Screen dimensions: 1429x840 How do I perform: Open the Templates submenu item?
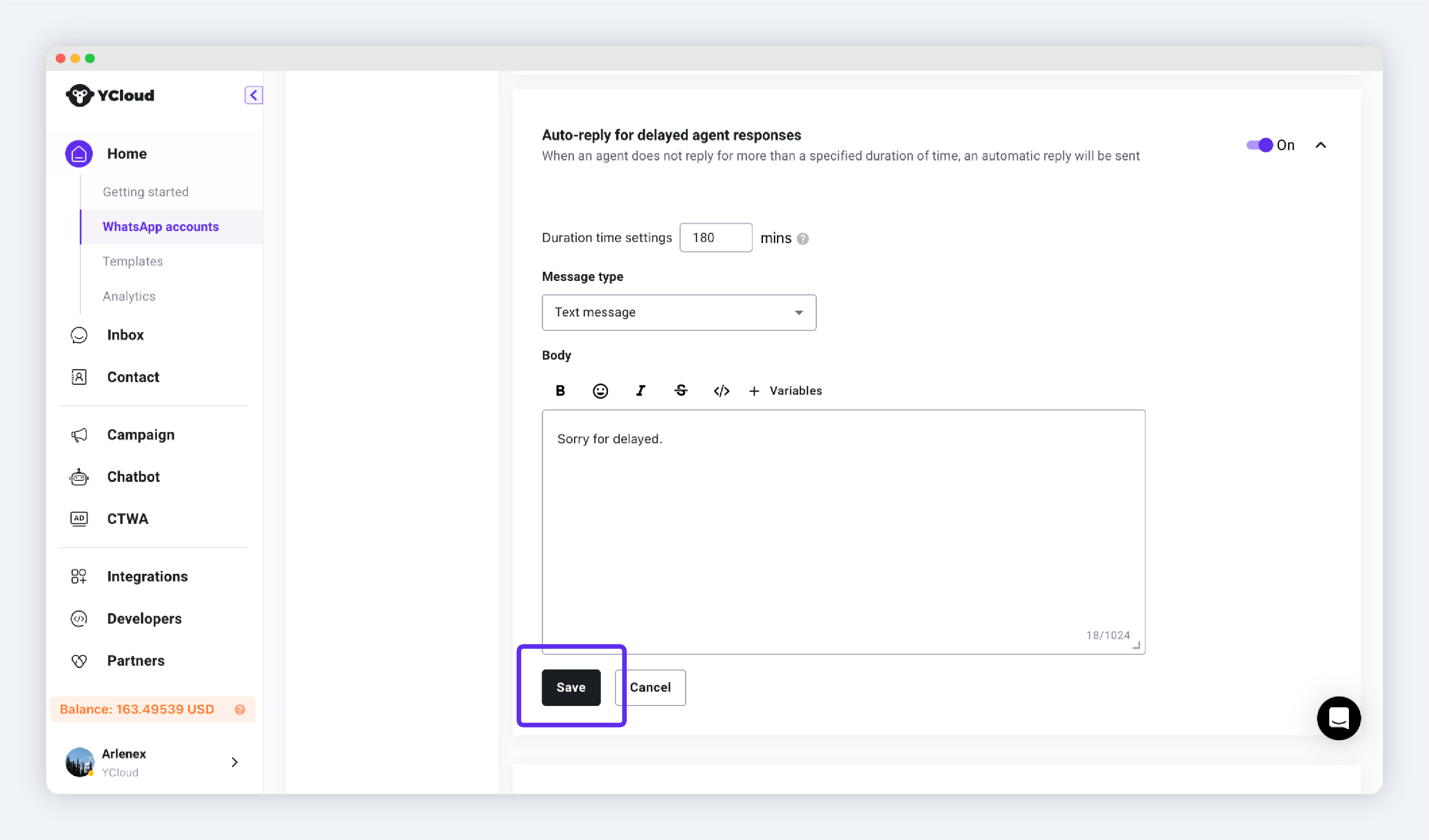(133, 261)
